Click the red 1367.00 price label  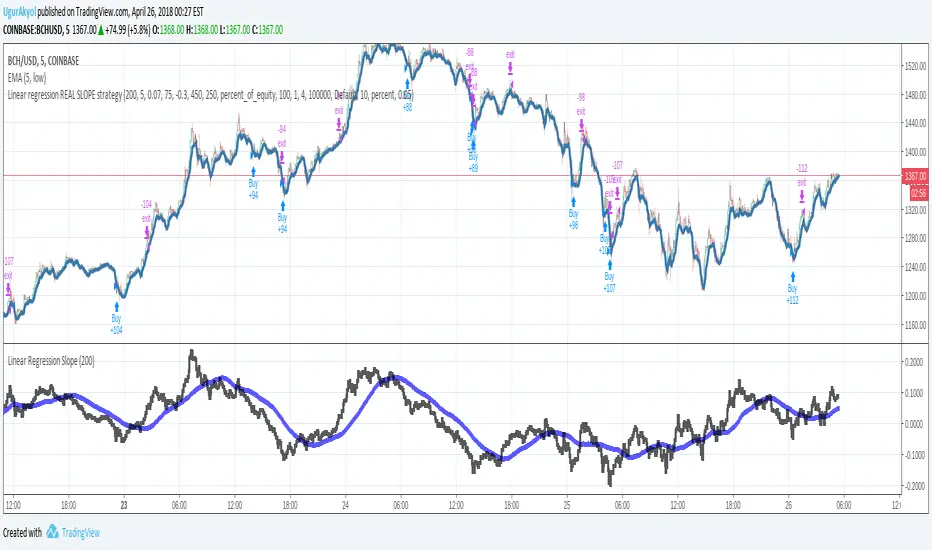point(915,176)
